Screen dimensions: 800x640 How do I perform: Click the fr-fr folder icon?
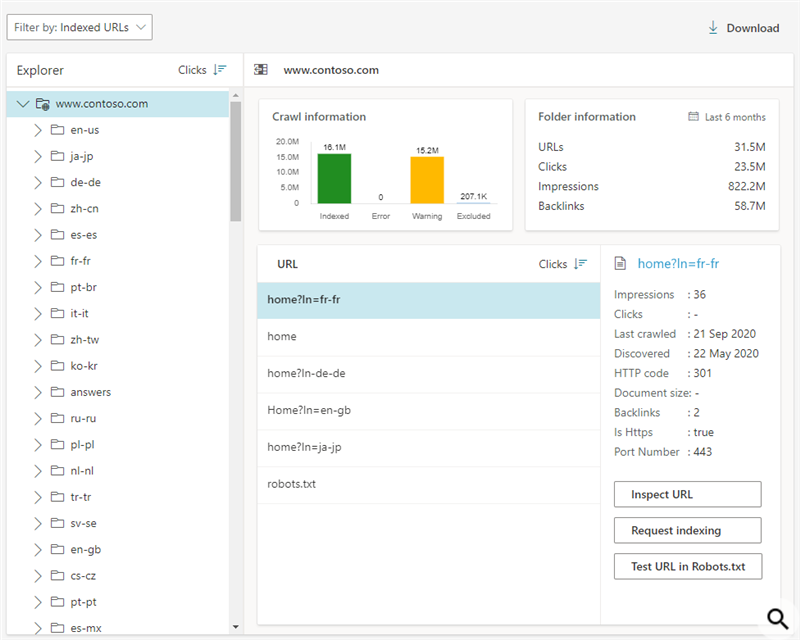(x=57, y=260)
